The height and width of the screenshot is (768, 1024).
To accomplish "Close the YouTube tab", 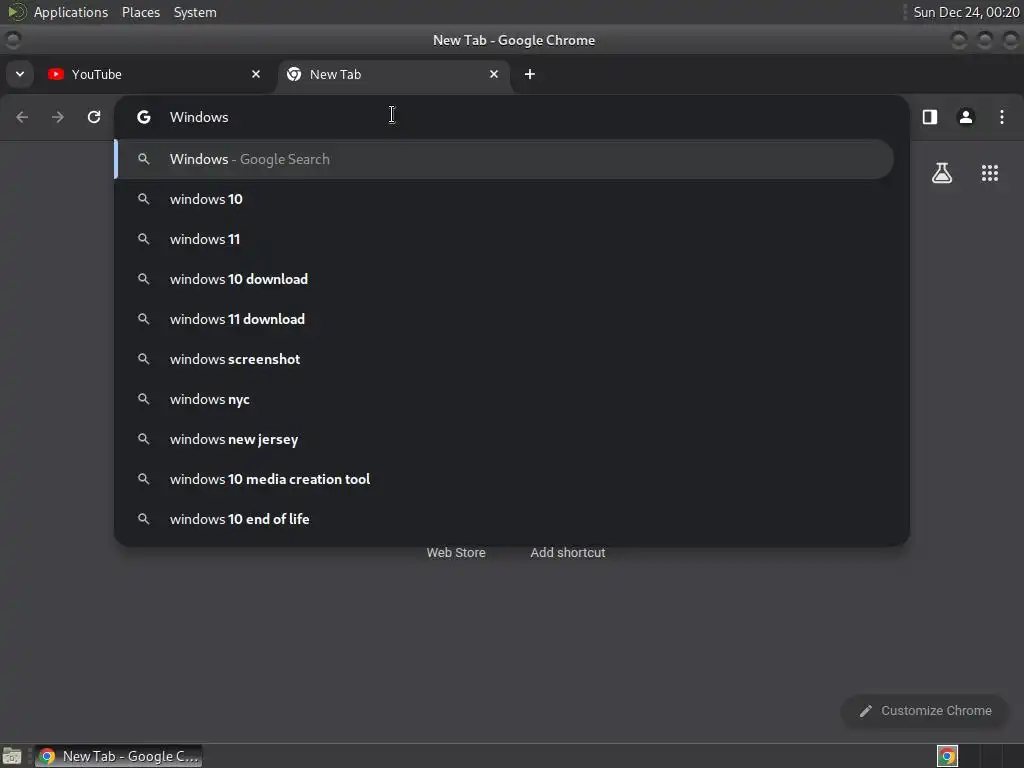I will (256, 74).
